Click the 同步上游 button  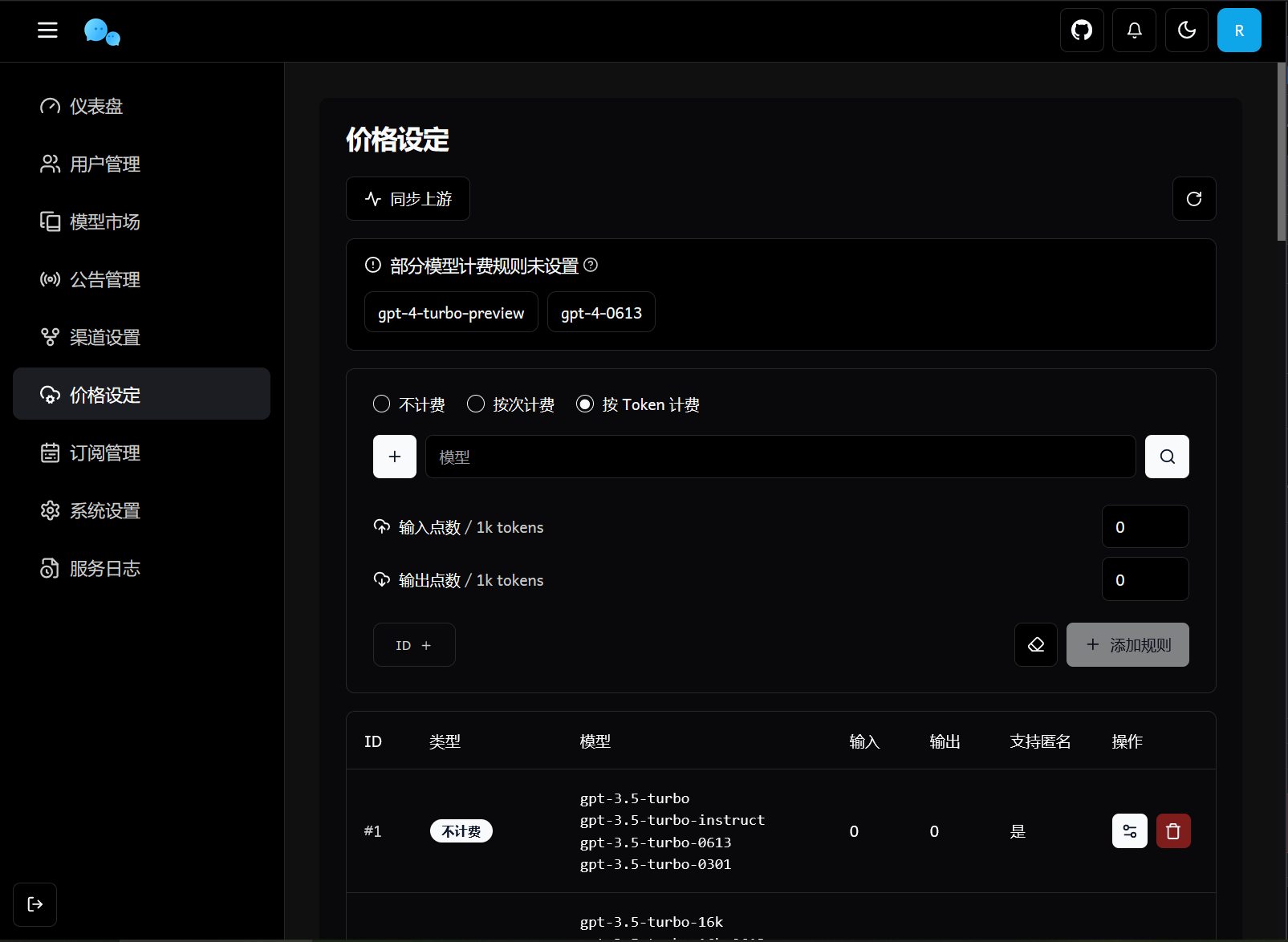click(x=408, y=199)
